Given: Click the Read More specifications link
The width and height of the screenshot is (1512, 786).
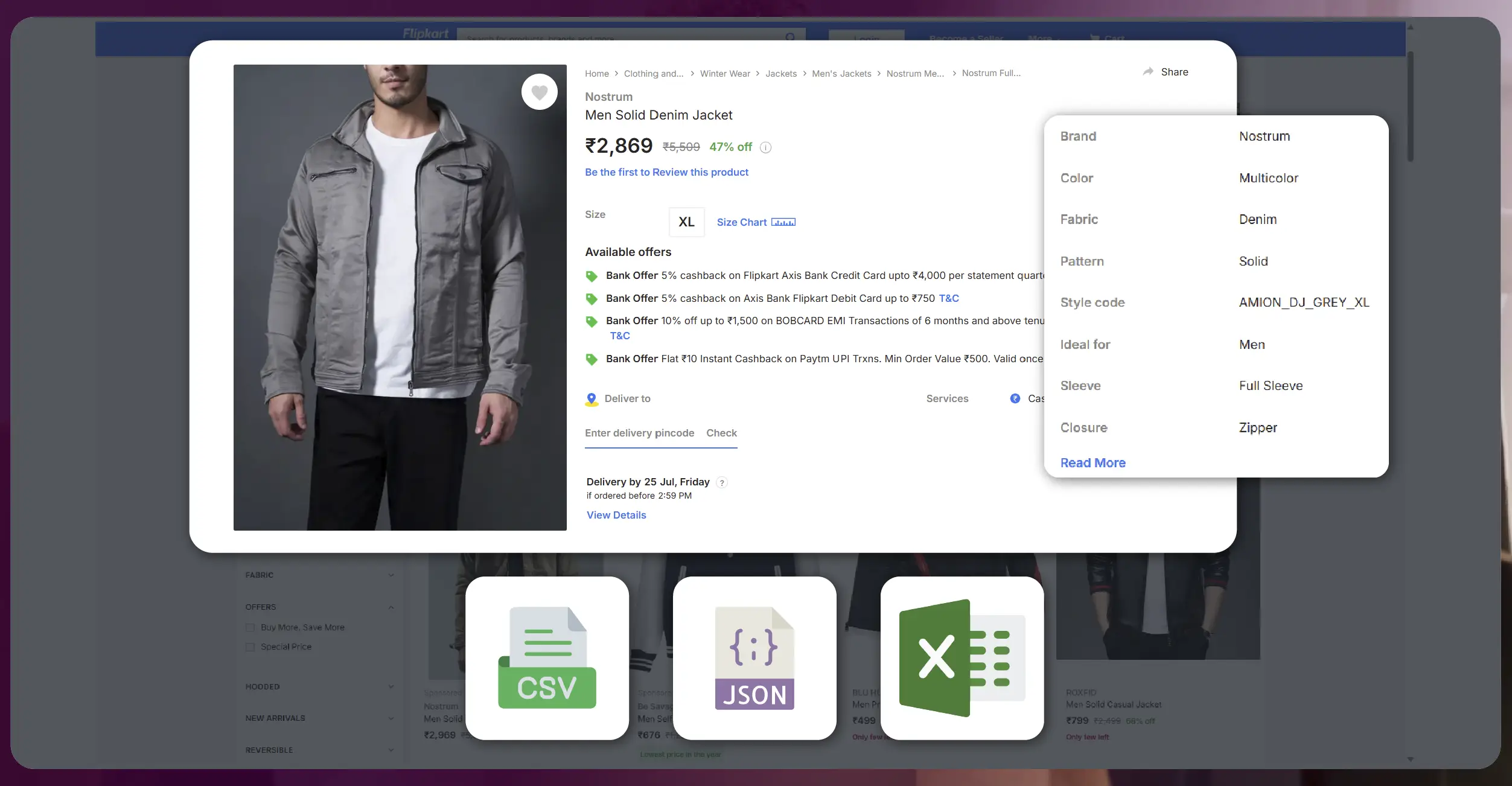Looking at the screenshot, I should [1093, 463].
